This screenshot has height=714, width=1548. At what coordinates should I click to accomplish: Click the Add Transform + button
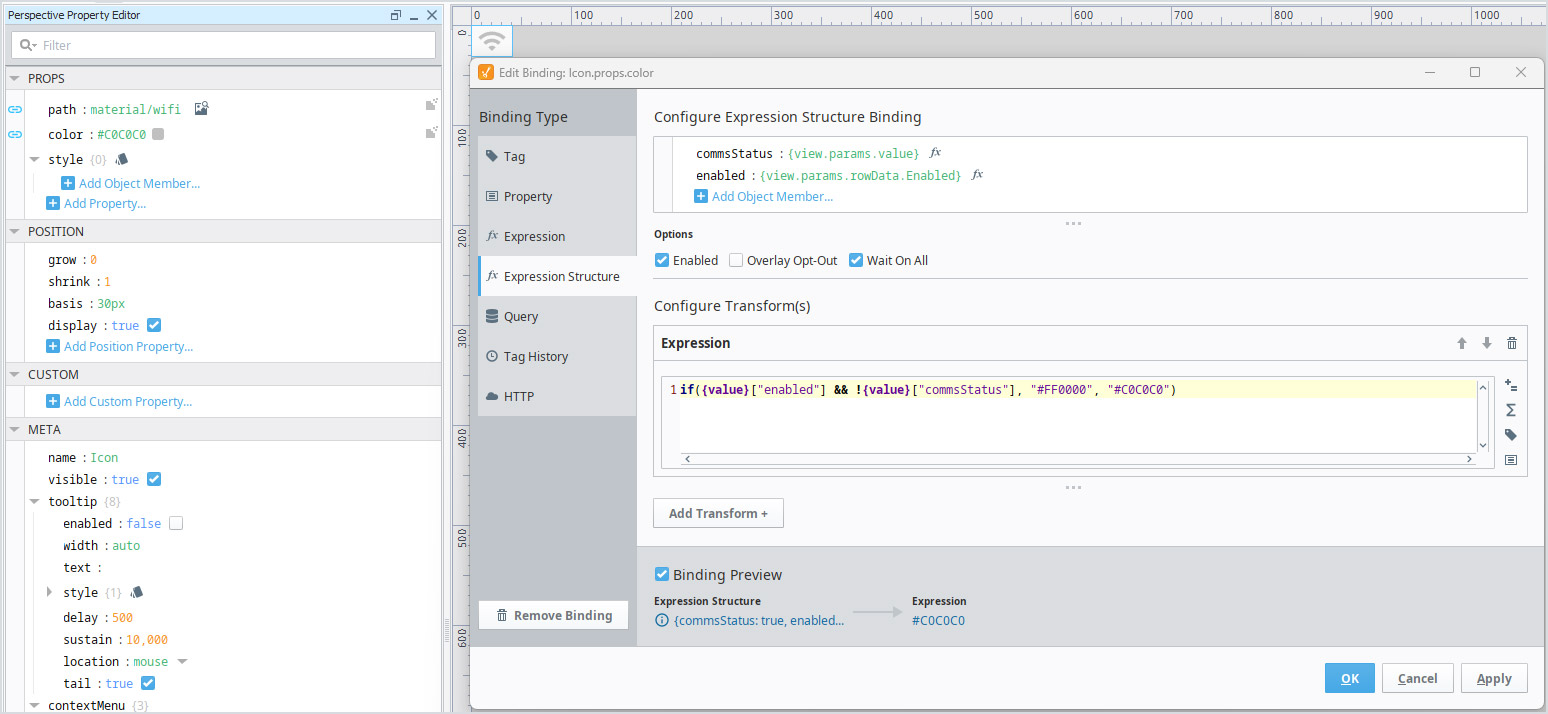718,513
